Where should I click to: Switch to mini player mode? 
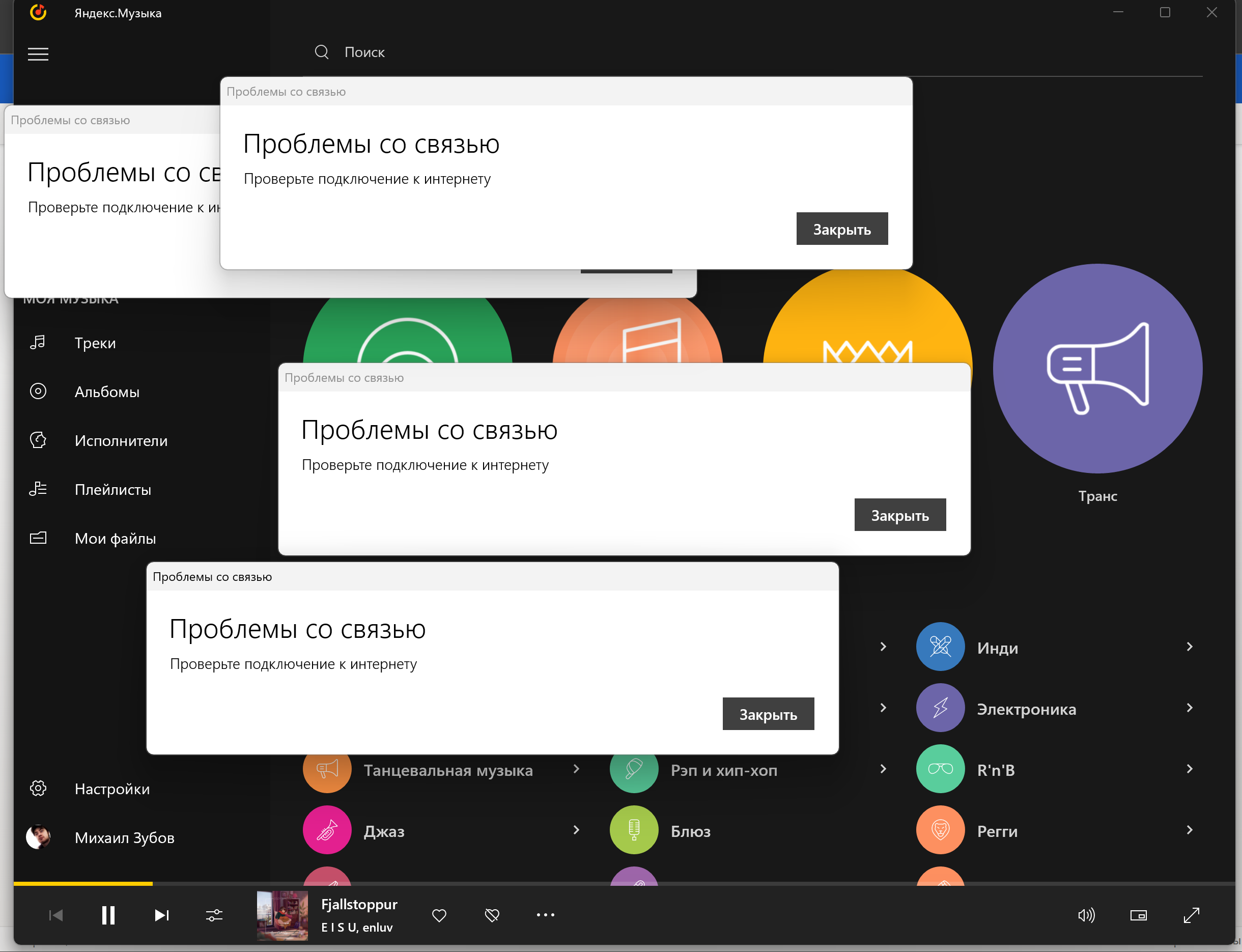click(x=1138, y=915)
